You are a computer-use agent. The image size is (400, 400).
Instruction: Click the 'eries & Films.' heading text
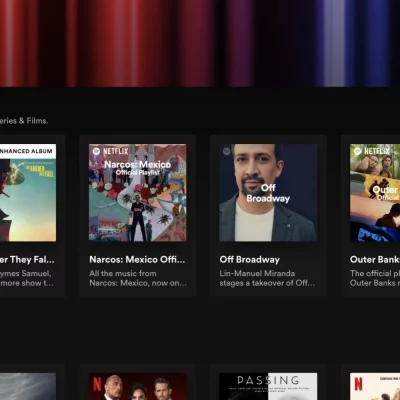point(24,121)
